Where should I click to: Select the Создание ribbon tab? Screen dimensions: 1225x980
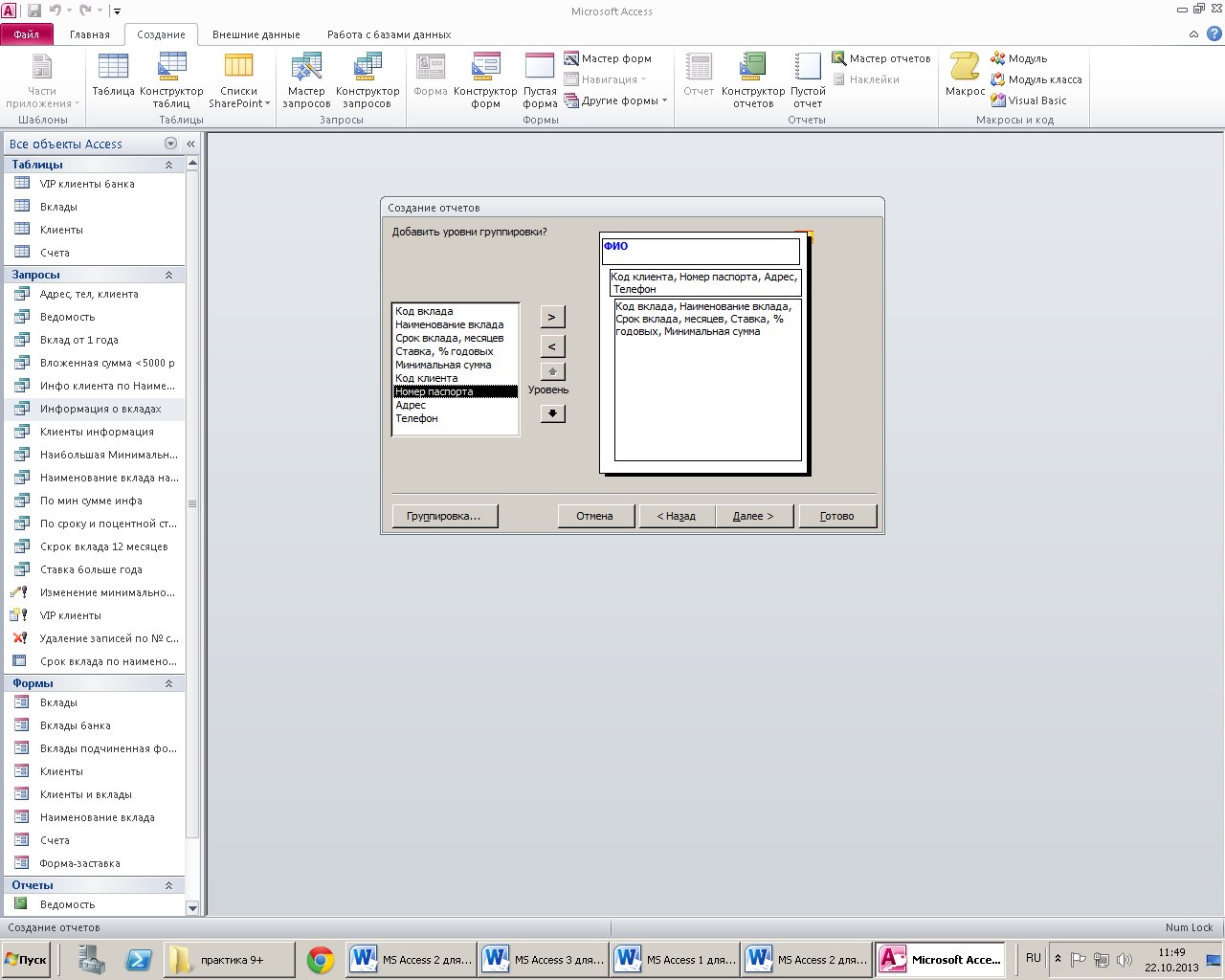coord(161,34)
